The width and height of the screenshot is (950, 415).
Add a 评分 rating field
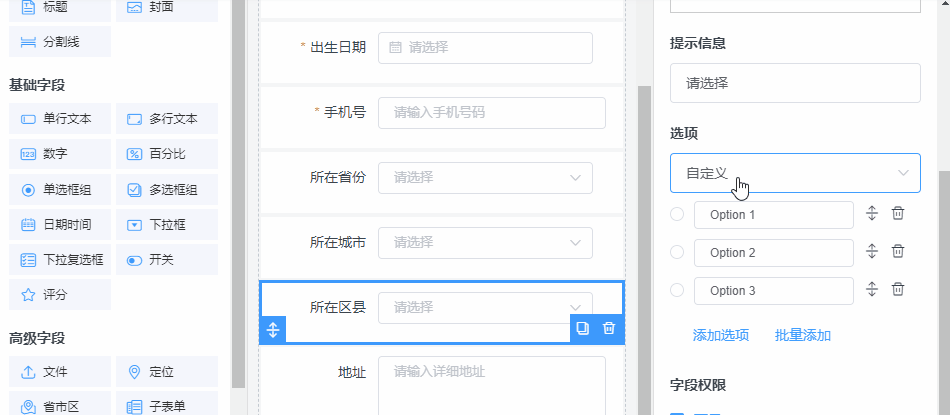[59, 295]
